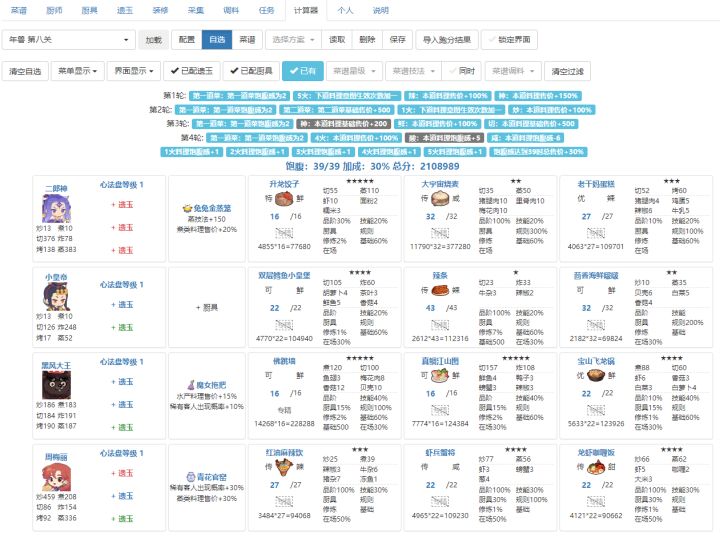Click the 龙虾咖喱饭 dish icon

click(x=596, y=467)
